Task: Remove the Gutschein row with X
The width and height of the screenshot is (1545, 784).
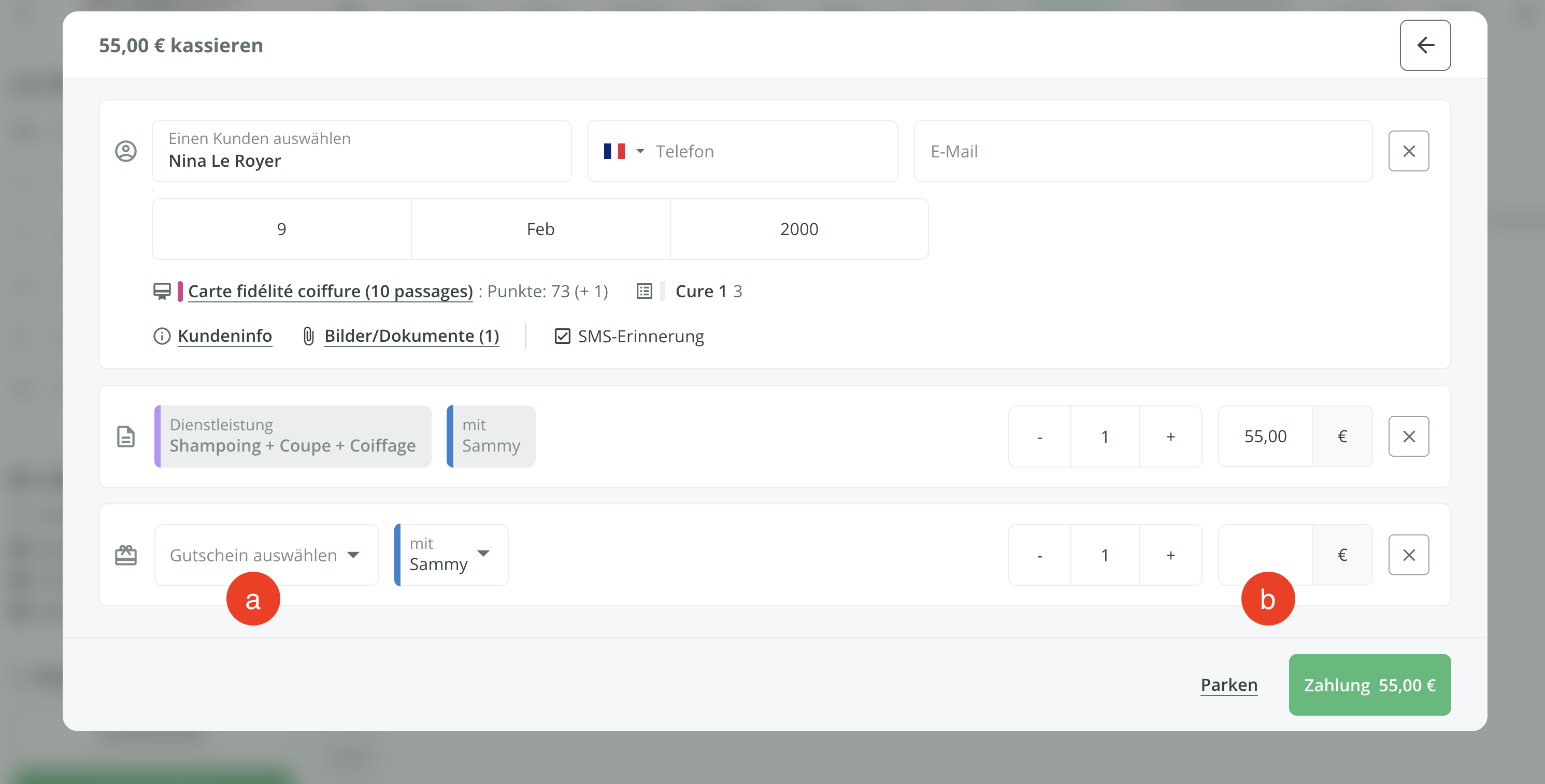Action: point(1408,555)
